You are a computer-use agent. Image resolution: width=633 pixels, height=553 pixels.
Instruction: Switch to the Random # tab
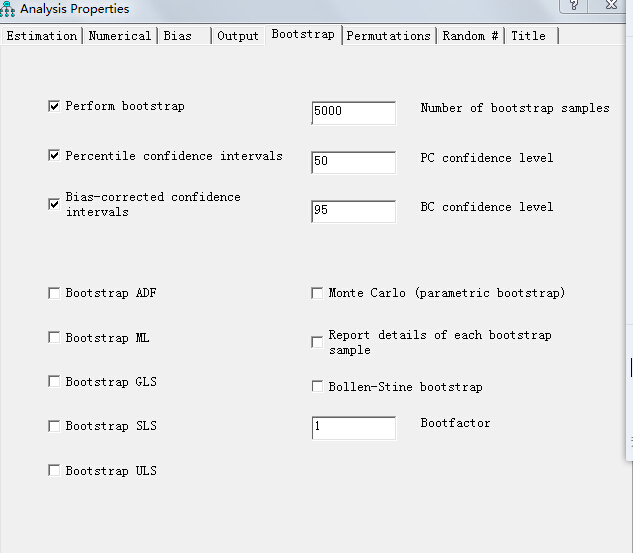(x=470, y=36)
